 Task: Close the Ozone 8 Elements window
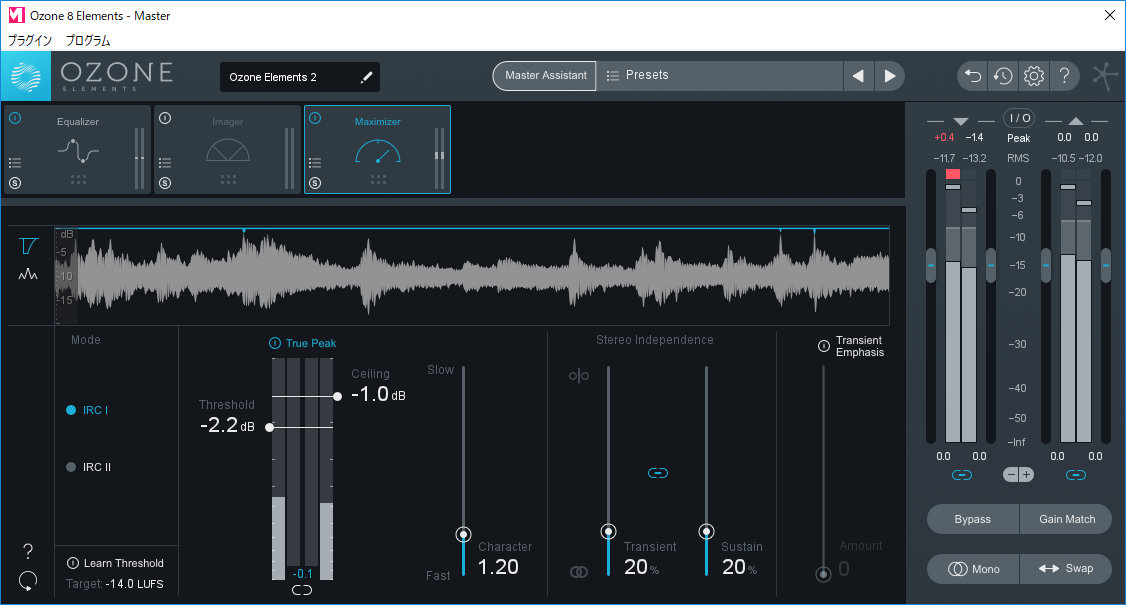pos(1109,15)
